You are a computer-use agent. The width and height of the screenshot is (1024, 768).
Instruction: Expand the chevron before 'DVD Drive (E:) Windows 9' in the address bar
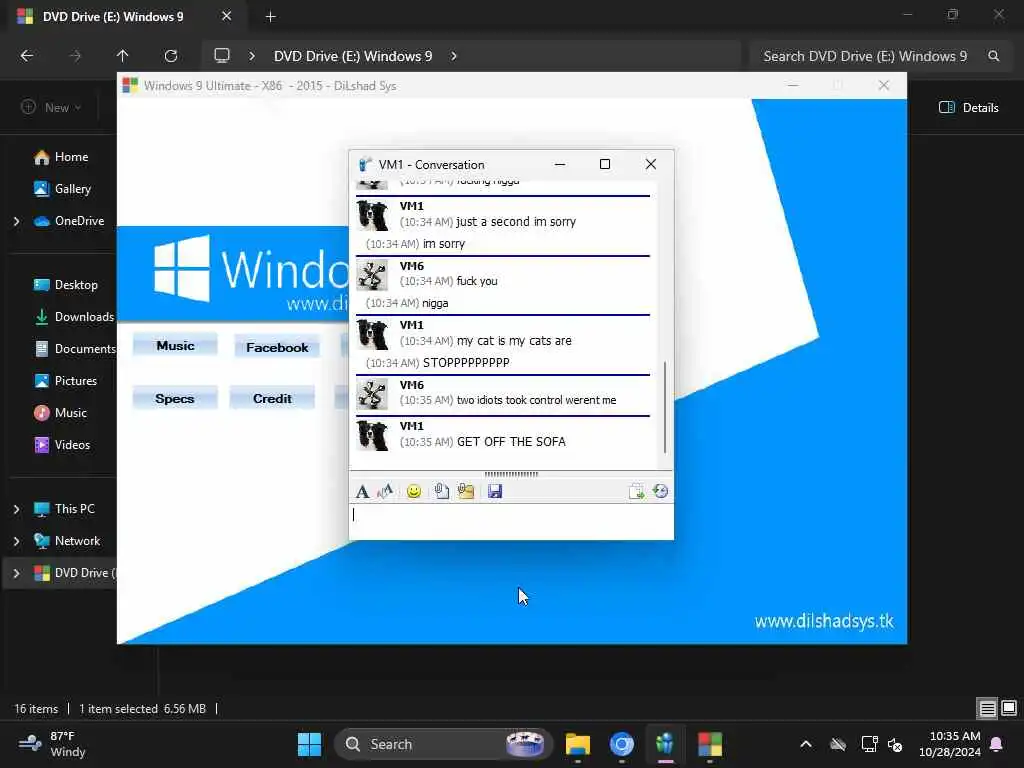(x=252, y=56)
